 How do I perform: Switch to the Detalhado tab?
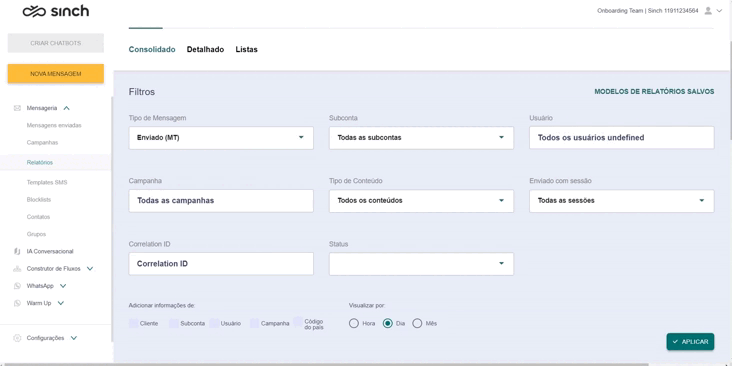click(x=205, y=49)
